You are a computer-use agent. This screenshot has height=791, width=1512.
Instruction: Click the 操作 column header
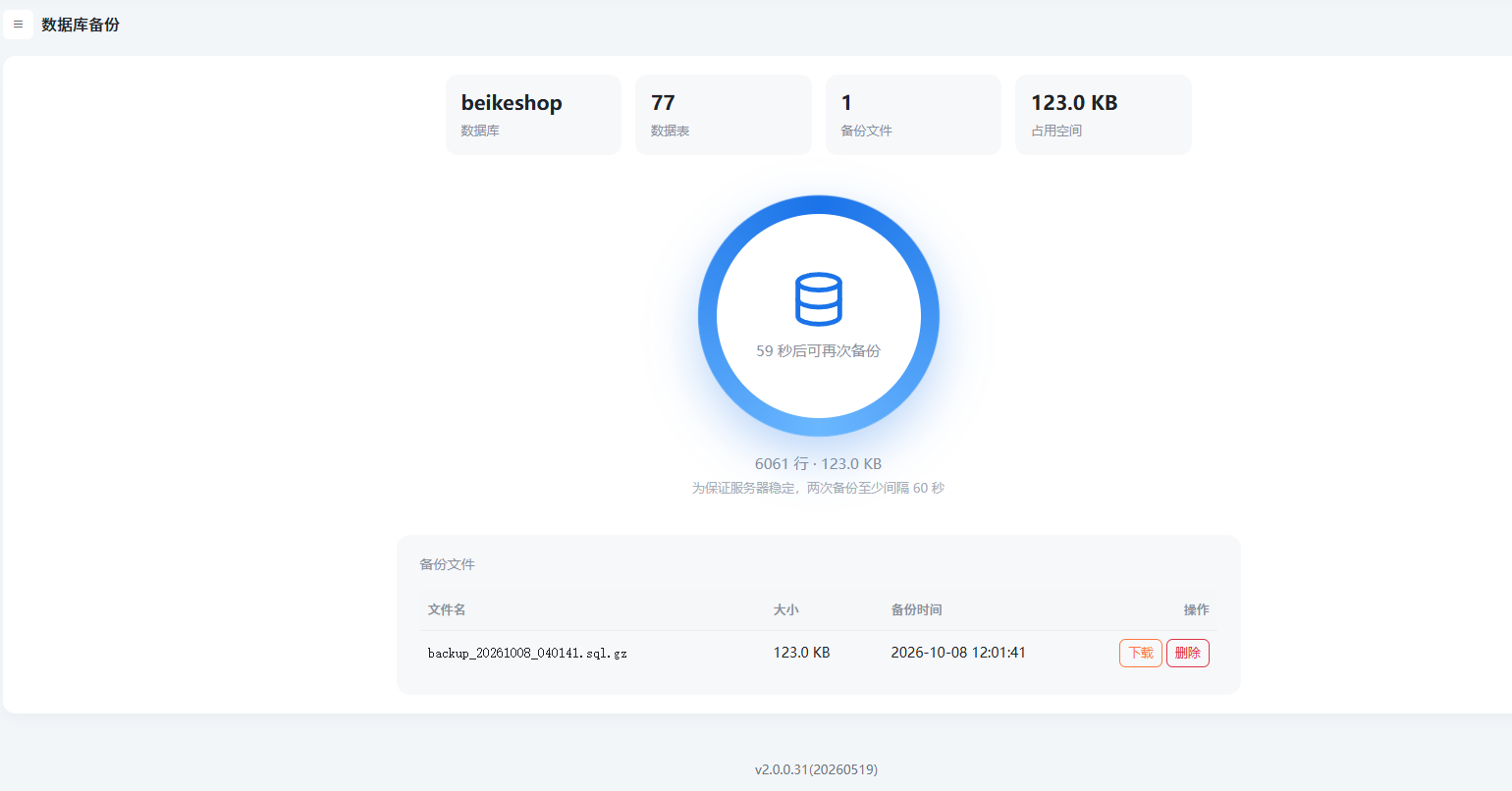[1196, 609]
